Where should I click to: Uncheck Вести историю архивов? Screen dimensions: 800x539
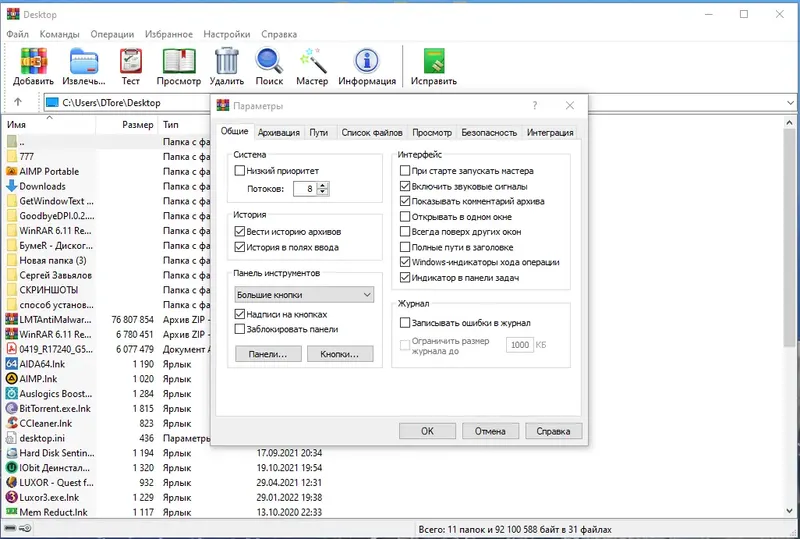click(x=240, y=231)
